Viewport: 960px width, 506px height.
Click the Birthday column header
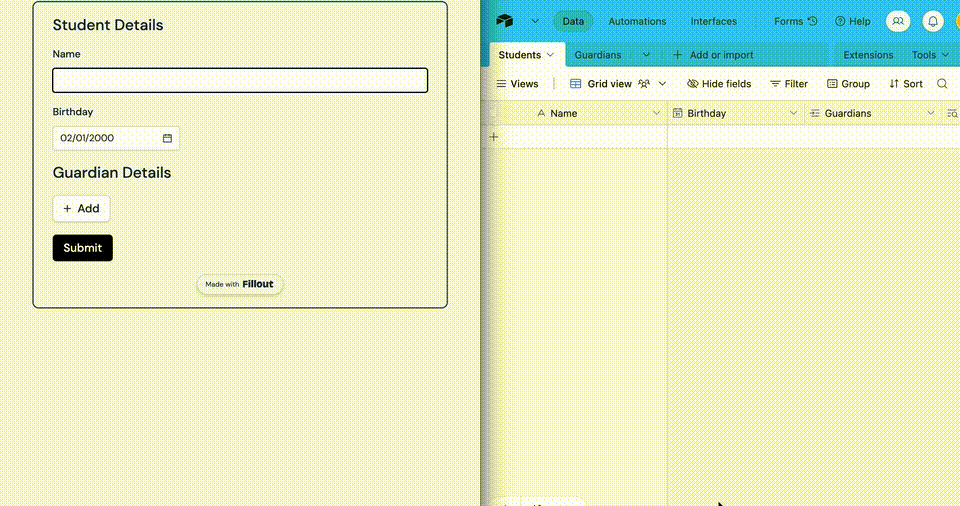pos(736,113)
